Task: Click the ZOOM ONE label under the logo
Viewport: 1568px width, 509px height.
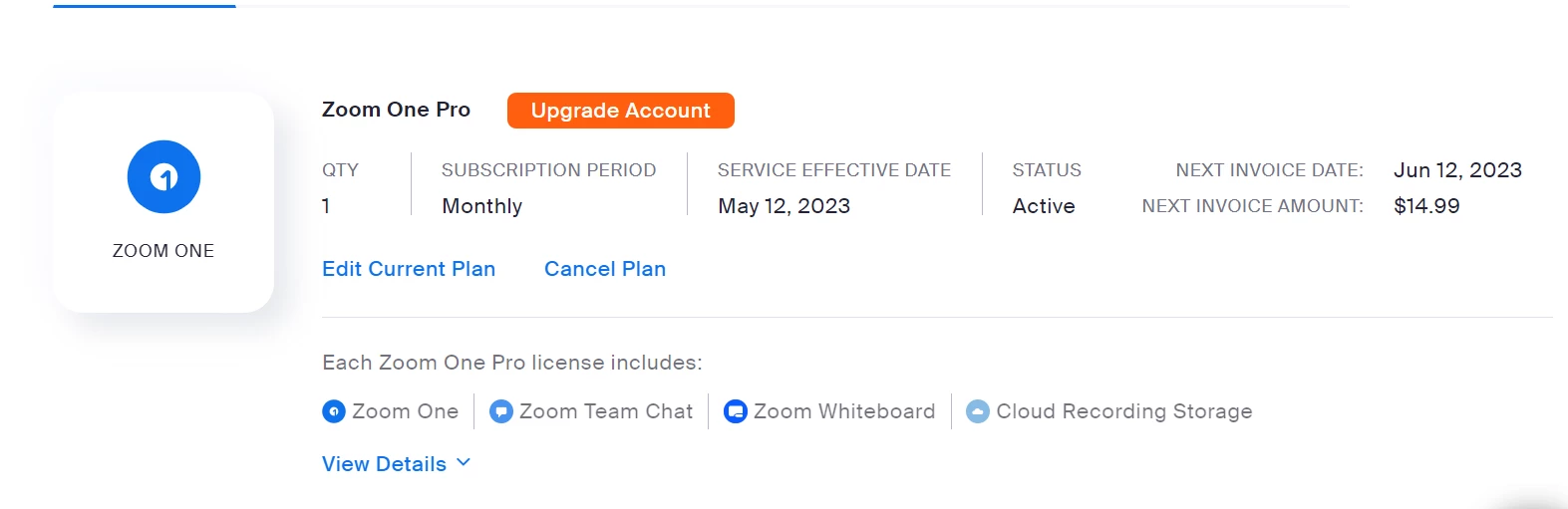Action: pyautogui.click(x=163, y=251)
